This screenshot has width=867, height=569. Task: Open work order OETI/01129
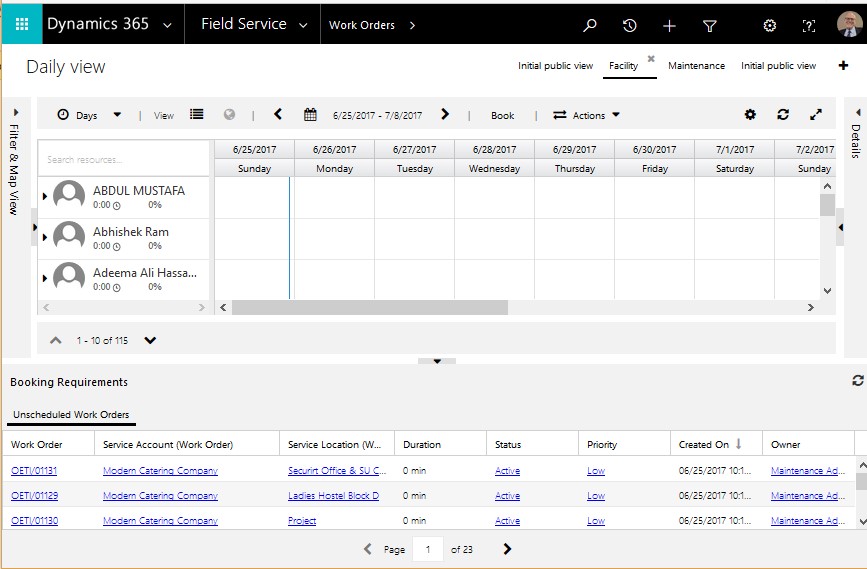tap(34, 495)
